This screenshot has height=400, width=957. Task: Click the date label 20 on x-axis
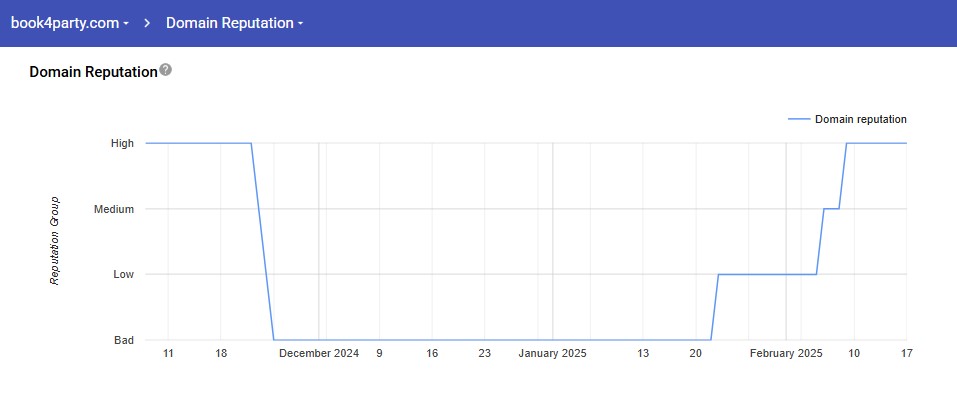pos(696,353)
